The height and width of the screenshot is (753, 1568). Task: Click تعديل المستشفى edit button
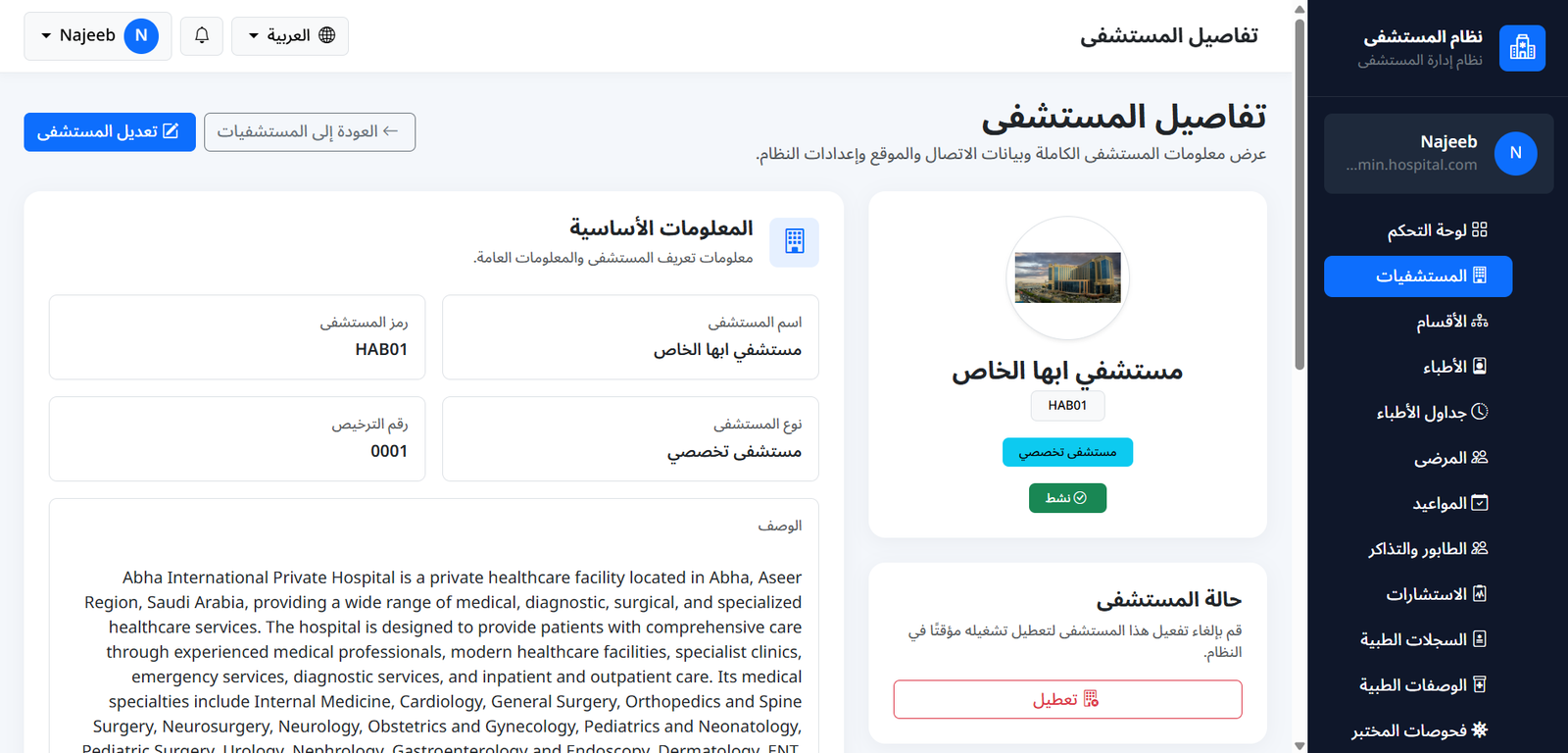tap(110, 132)
